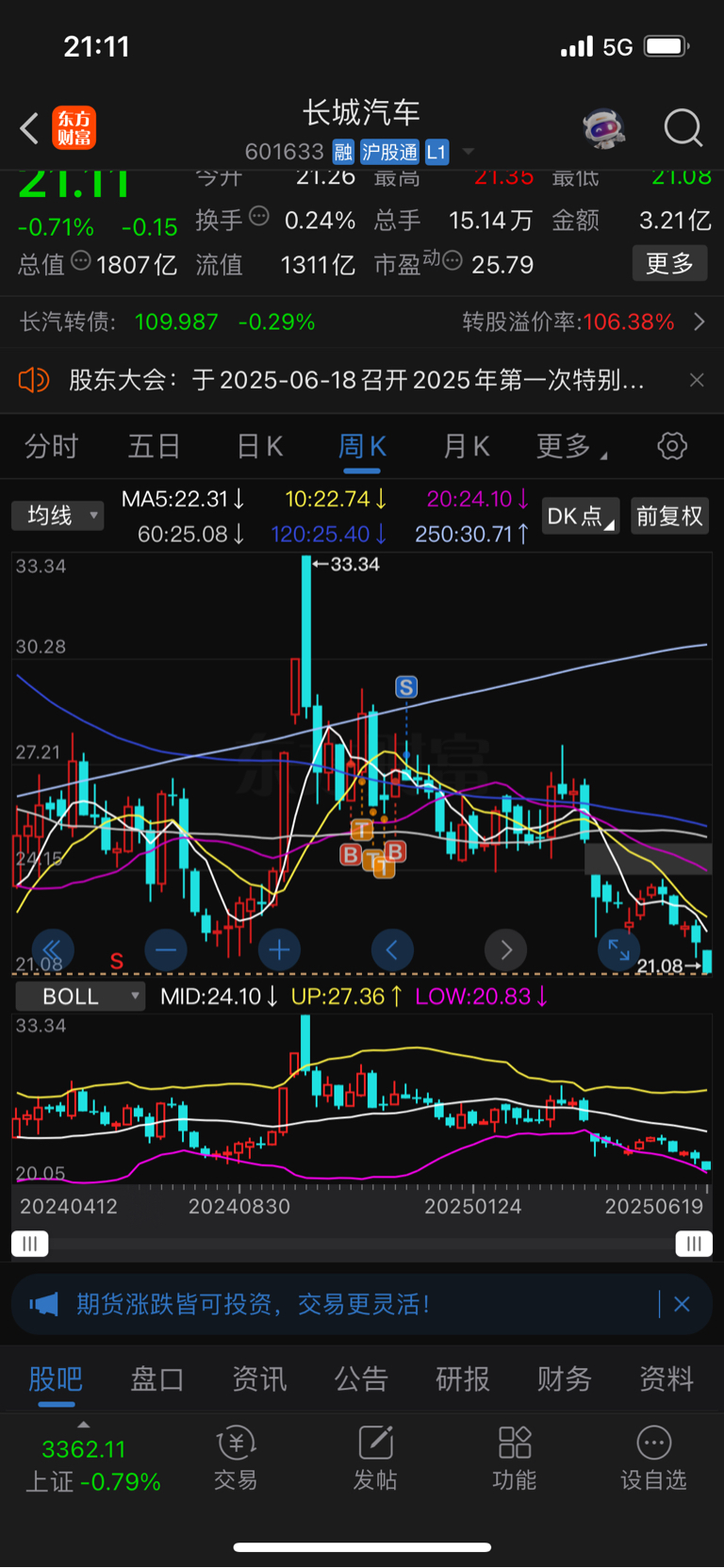Open 交易 trading icon
This screenshot has height=1568, width=724.
click(236, 1460)
